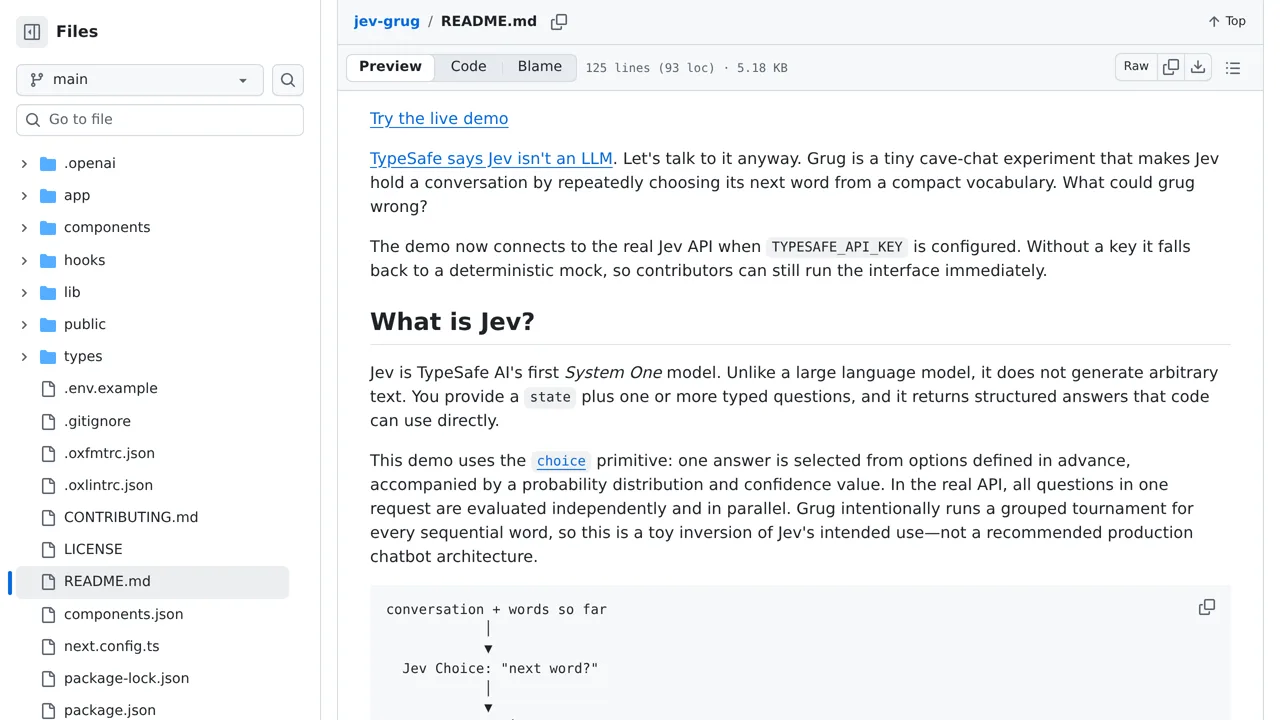
Task: Select the LICENSE file name
Action: [x=93, y=549]
